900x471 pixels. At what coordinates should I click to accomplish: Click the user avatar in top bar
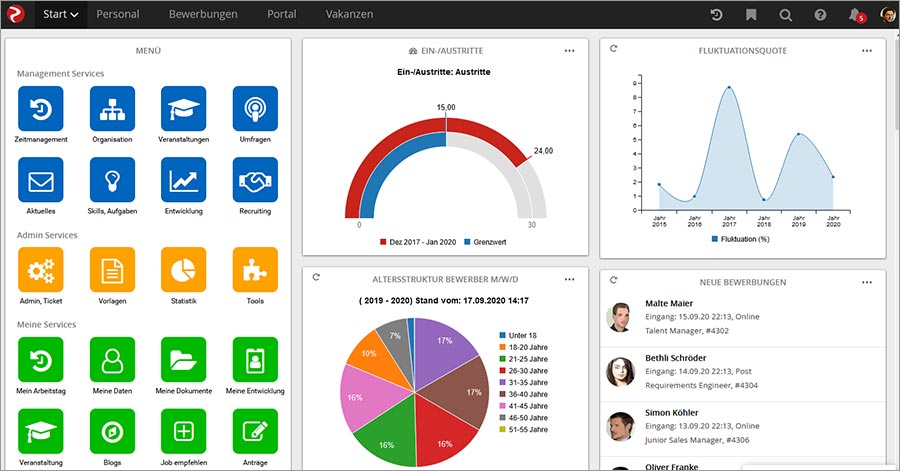point(887,14)
